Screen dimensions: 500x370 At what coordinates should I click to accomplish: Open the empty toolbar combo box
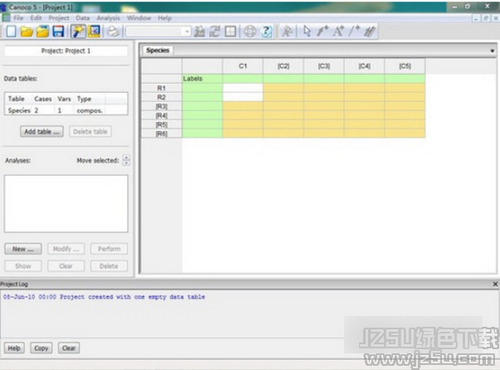pyautogui.click(x=158, y=32)
